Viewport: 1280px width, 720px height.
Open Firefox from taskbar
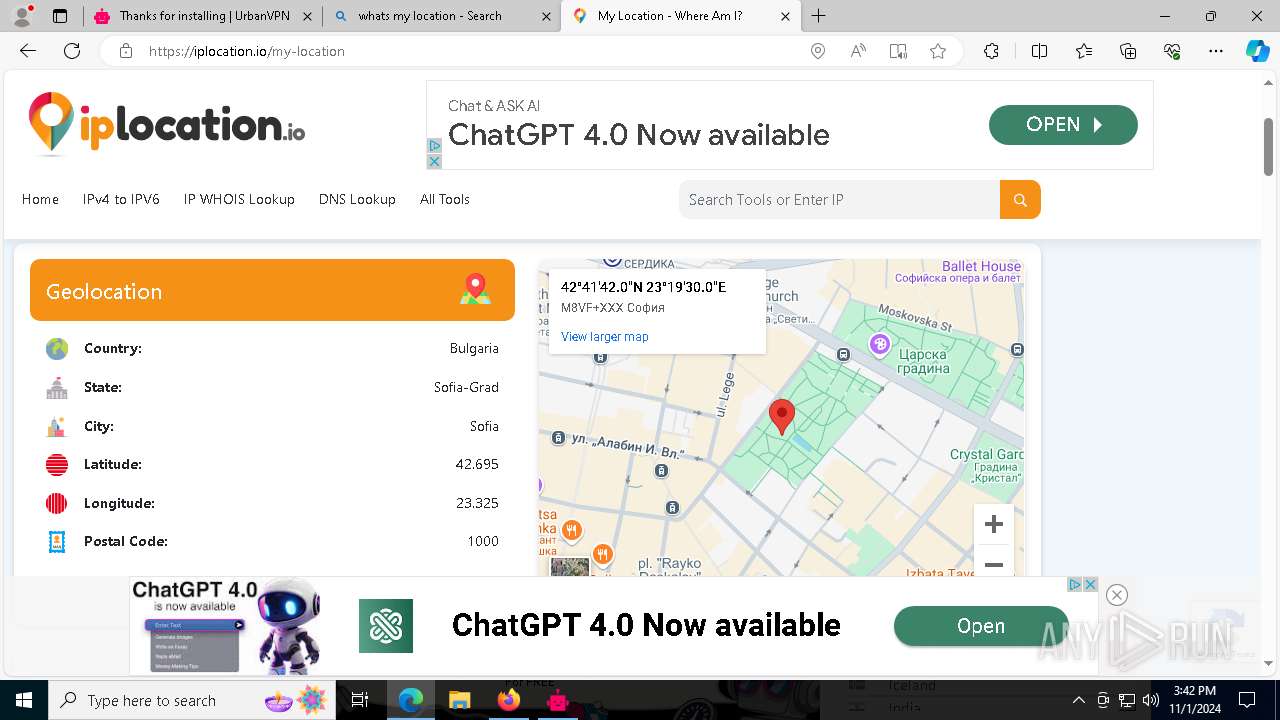click(509, 700)
